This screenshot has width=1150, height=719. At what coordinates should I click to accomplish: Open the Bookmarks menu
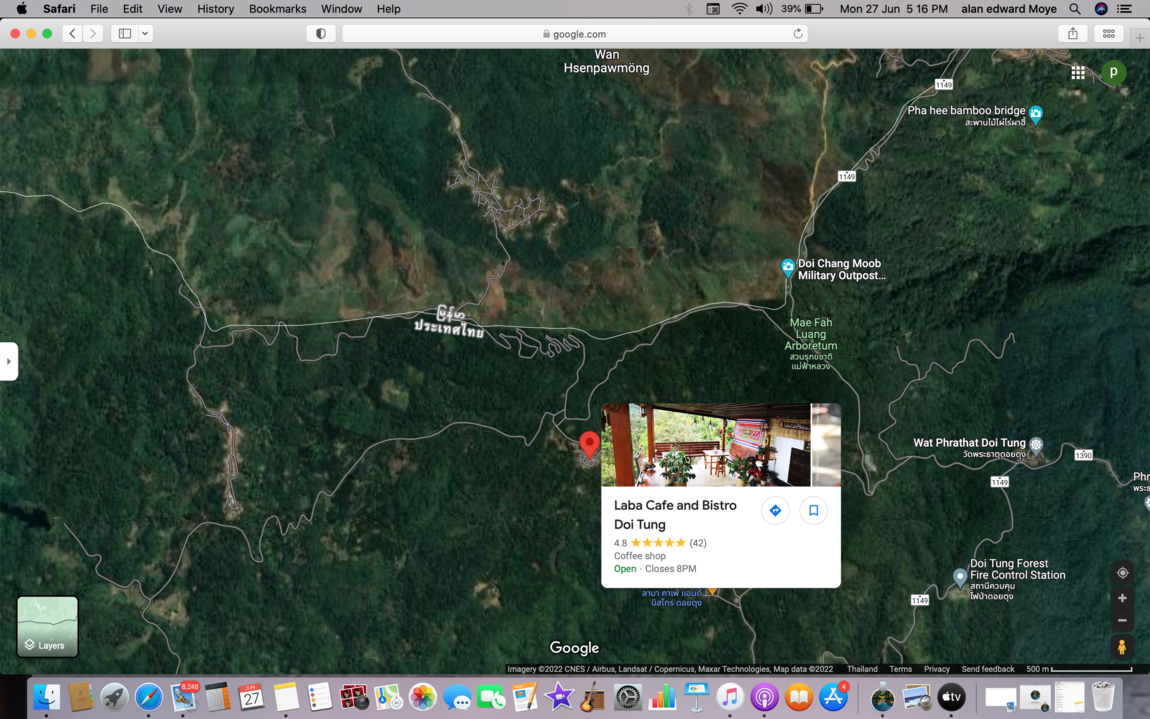click(277, 9)
